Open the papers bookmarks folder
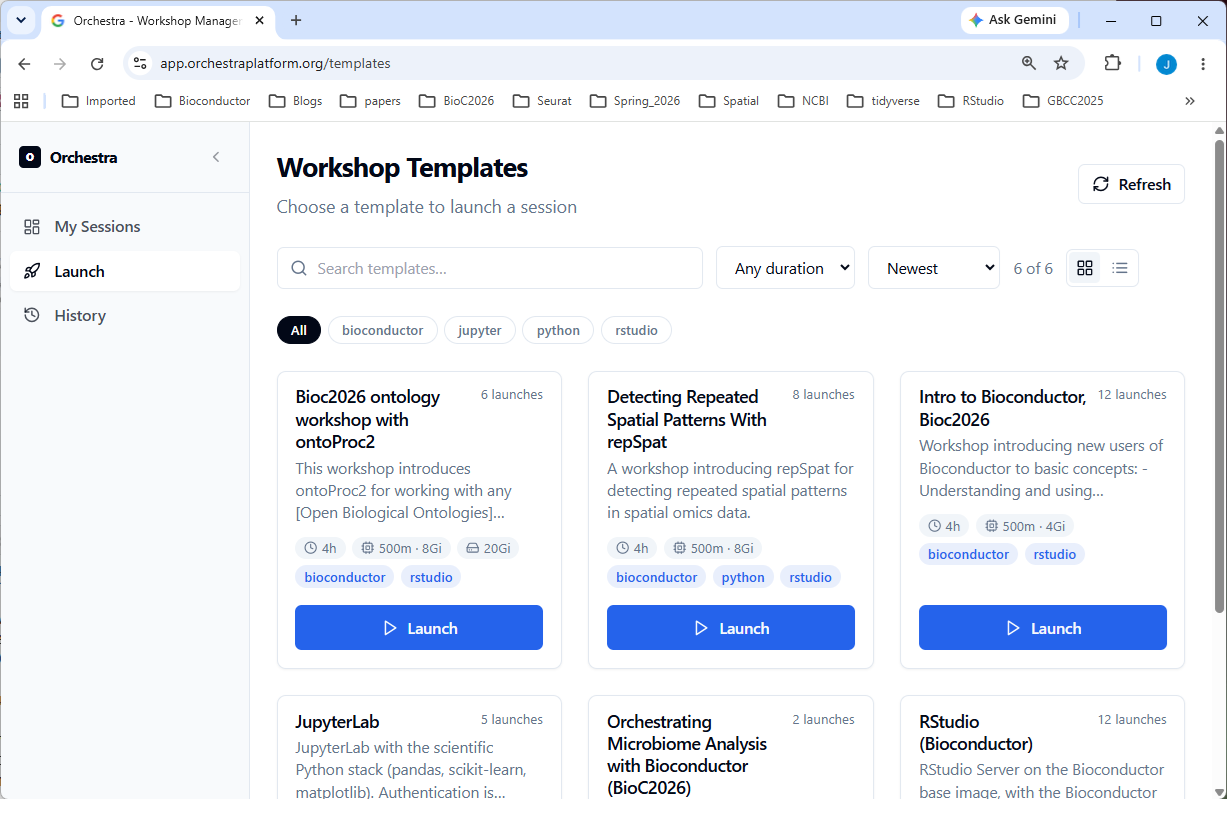This screenshot has height=813, width=1231. pos(371,101)
